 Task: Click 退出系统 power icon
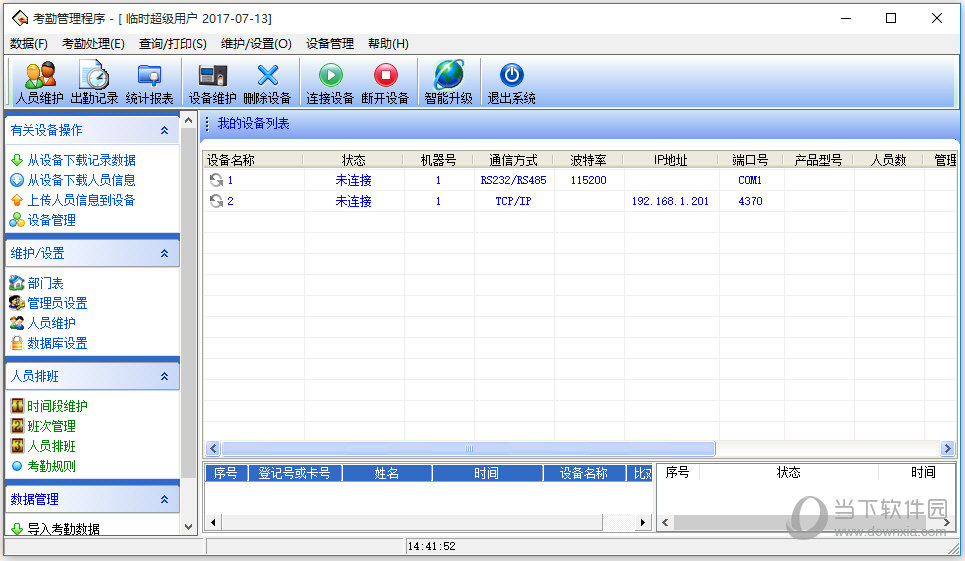511,82
